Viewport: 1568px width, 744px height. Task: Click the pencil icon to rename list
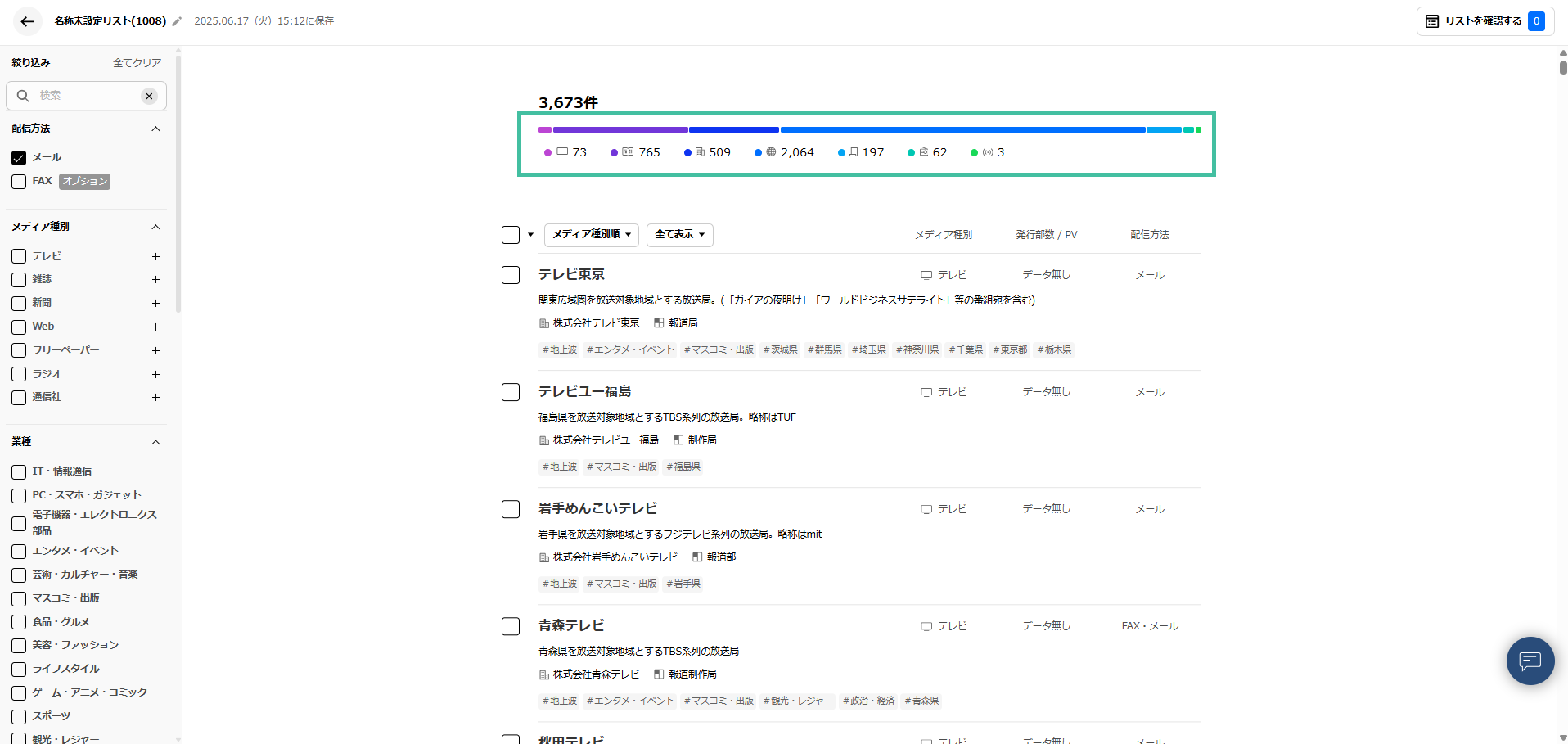(x=177, y=21)
